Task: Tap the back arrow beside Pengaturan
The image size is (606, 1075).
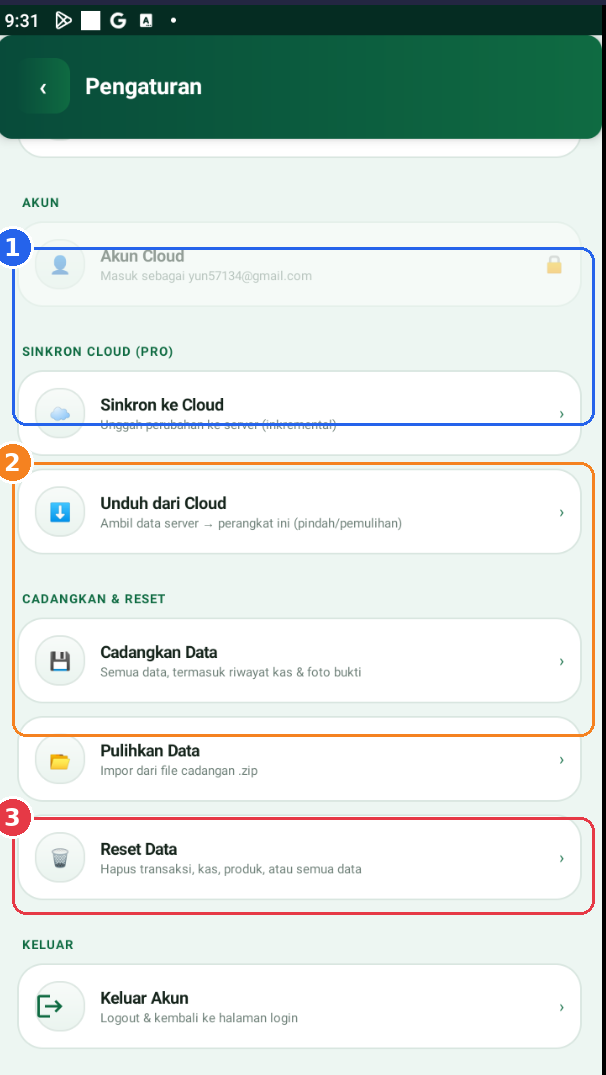Action: (x=43, y=86)
